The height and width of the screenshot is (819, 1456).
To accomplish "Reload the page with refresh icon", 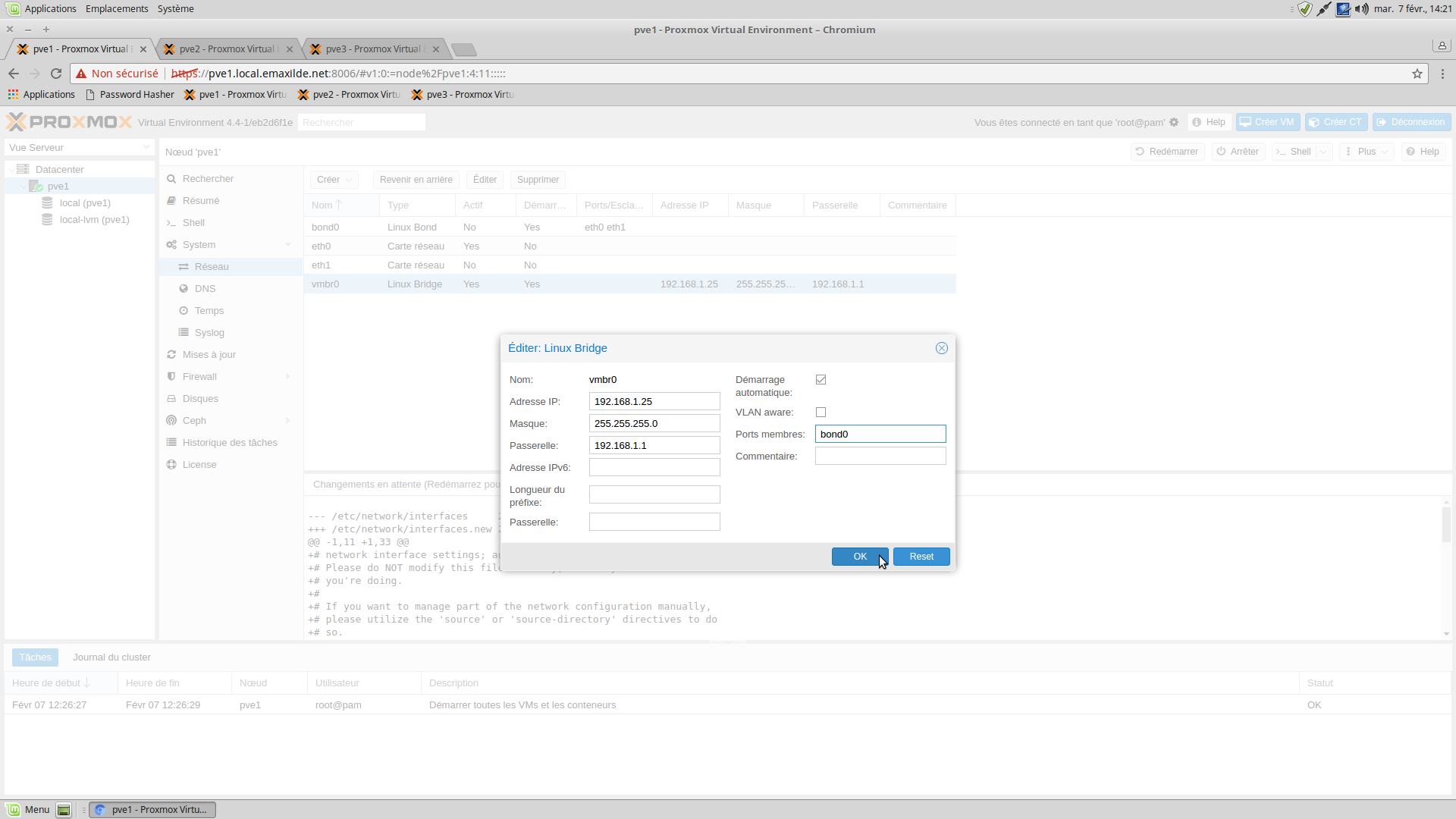I will coord(56,74).
